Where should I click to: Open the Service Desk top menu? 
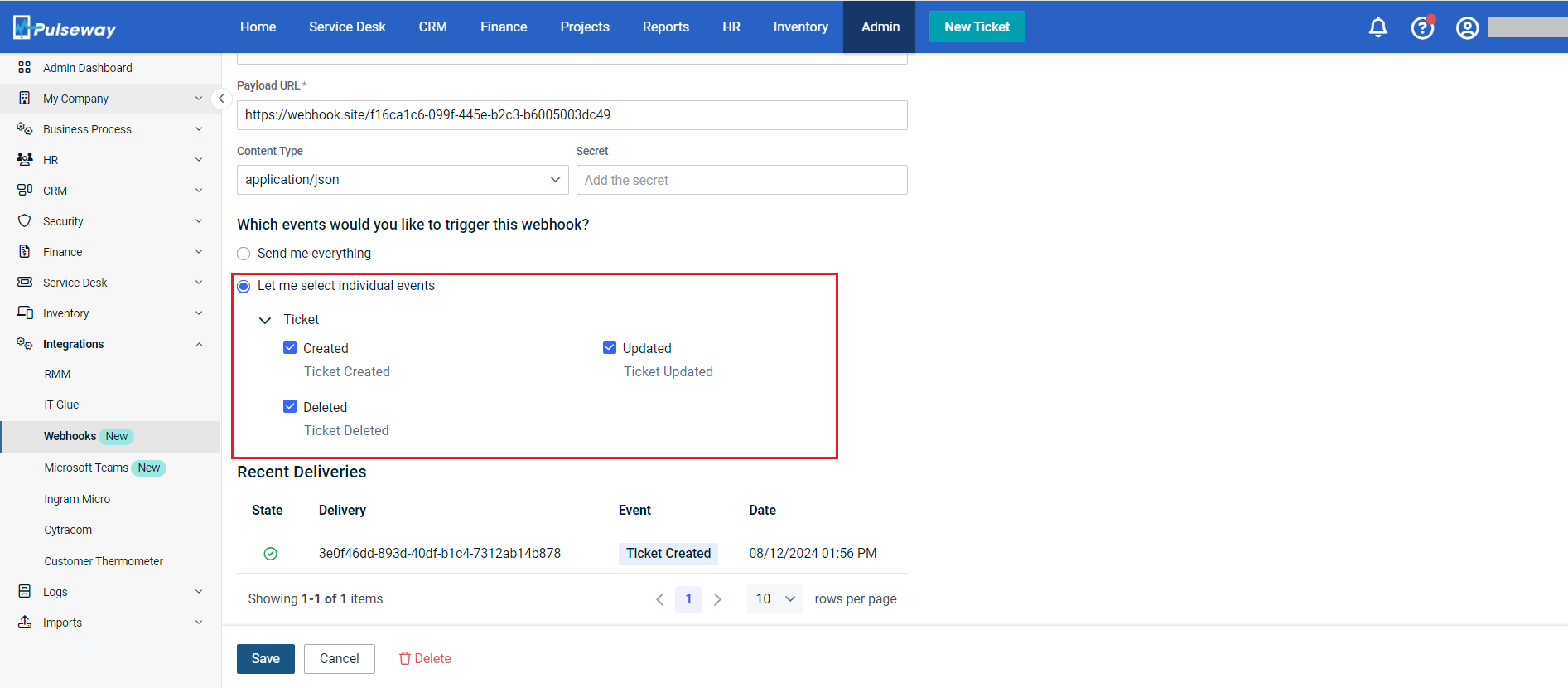coord(347,27)
